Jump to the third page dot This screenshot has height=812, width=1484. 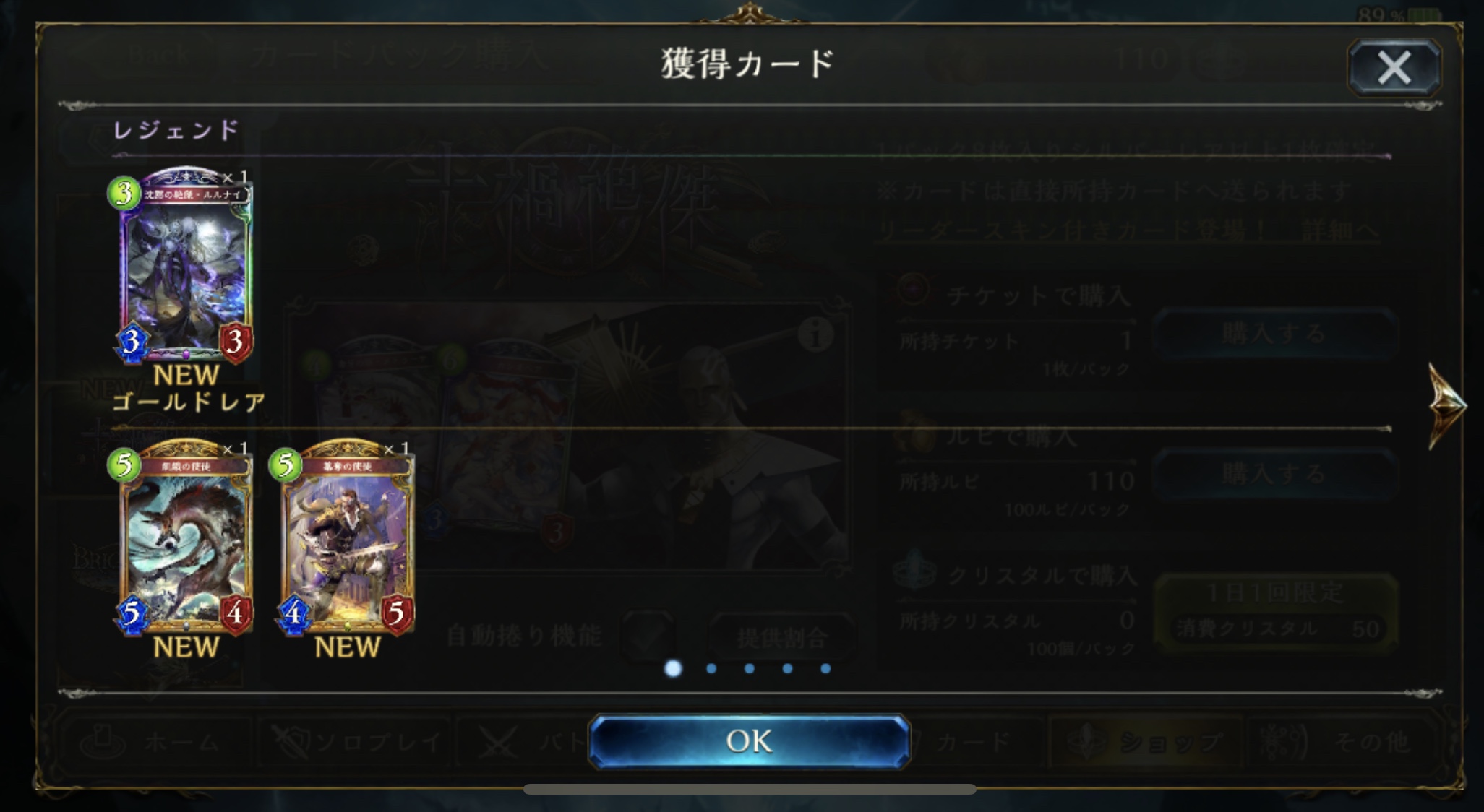tap(750, 668)
